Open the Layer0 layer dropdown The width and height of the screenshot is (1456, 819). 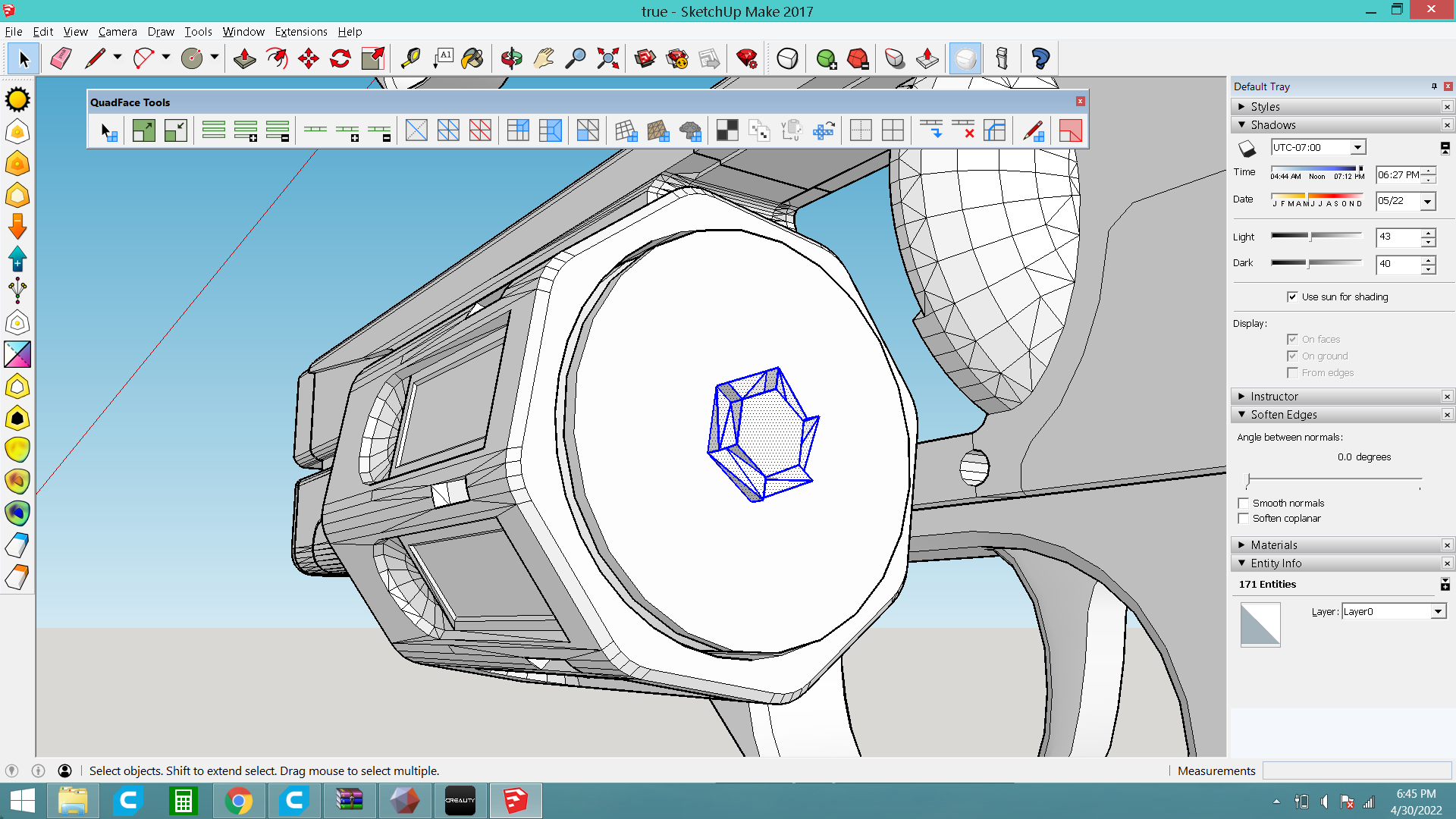point(1438,612)
